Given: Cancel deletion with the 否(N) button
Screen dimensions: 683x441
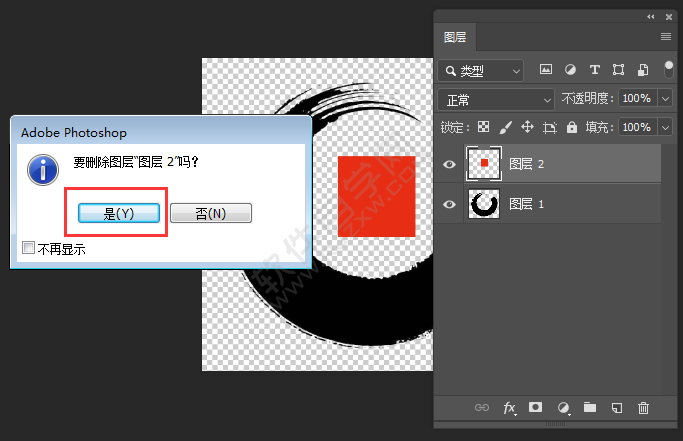Looking at the screenshot, I should pos(211,213).
